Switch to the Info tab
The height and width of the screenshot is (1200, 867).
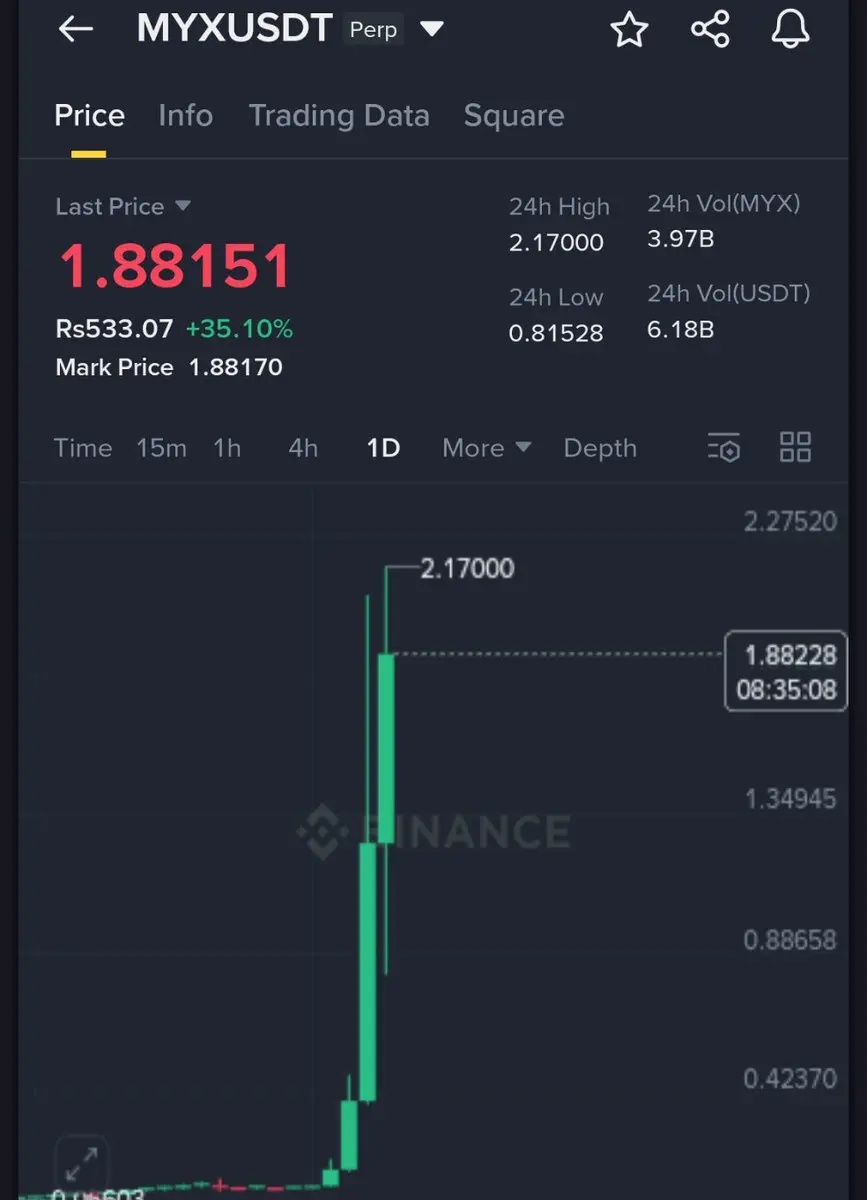tap(185, 115)
